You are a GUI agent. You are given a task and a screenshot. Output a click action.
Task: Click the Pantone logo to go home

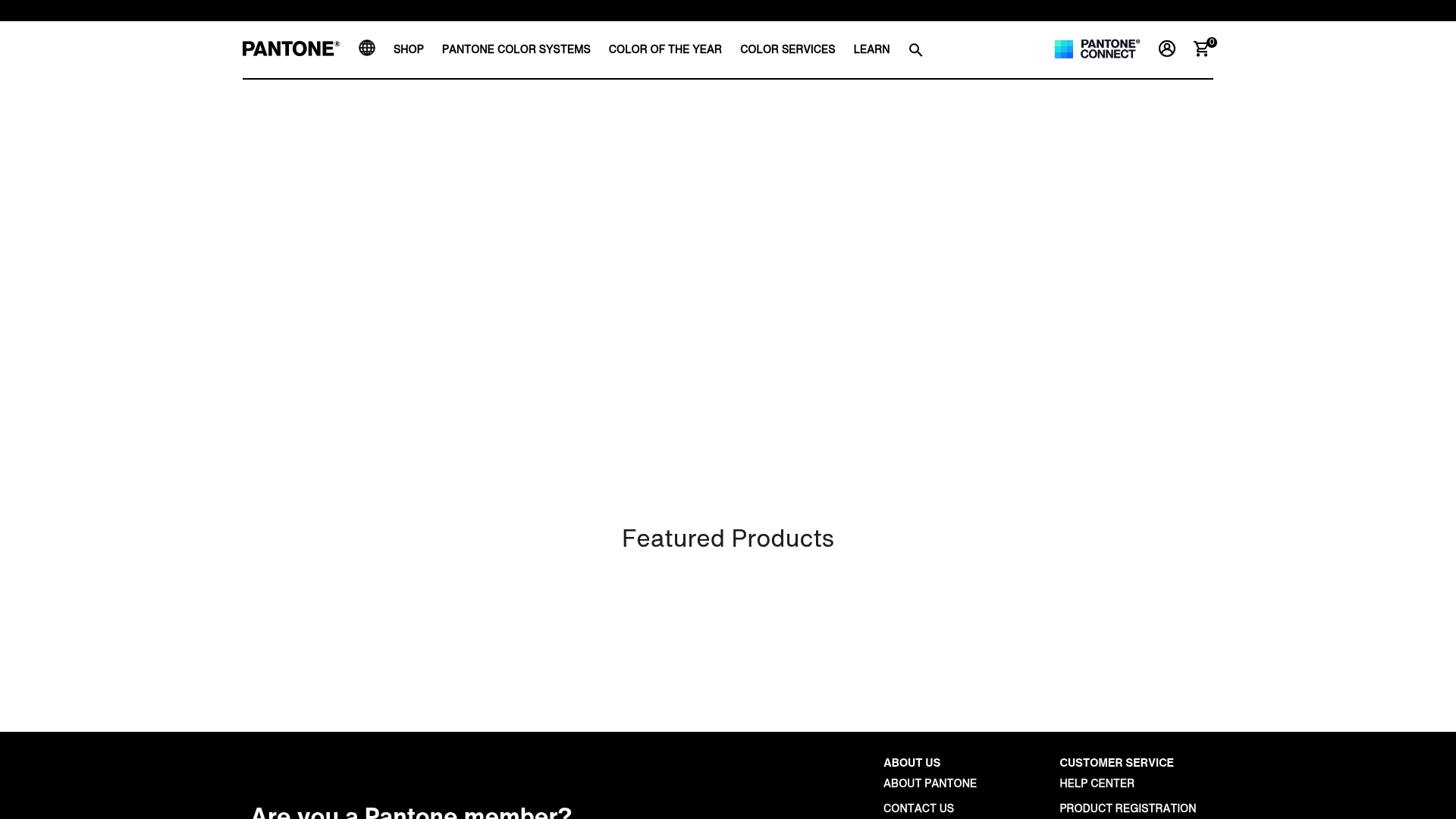(x=290, y=48)
